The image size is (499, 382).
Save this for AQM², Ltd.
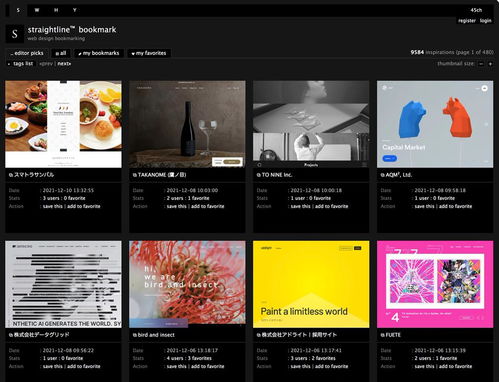click(425, 206)
